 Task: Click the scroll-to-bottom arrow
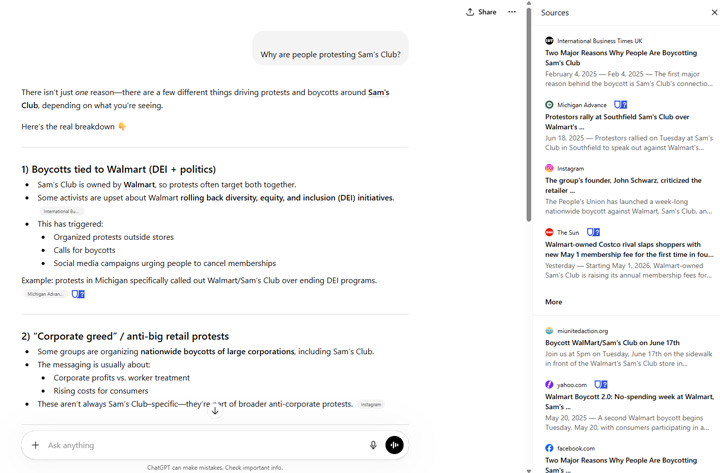(x=215, y=411)
